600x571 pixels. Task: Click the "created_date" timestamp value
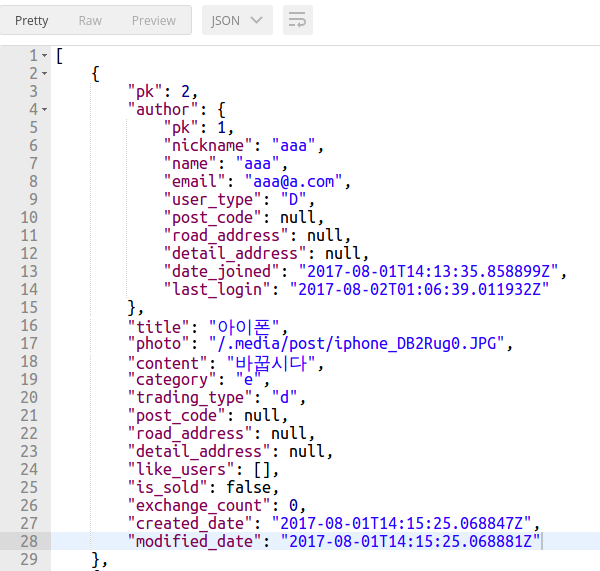401,524
